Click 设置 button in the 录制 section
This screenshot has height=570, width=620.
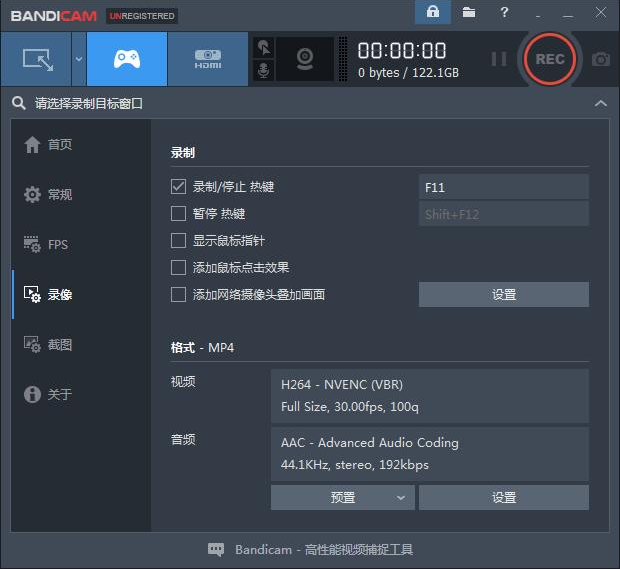[504, 294]
